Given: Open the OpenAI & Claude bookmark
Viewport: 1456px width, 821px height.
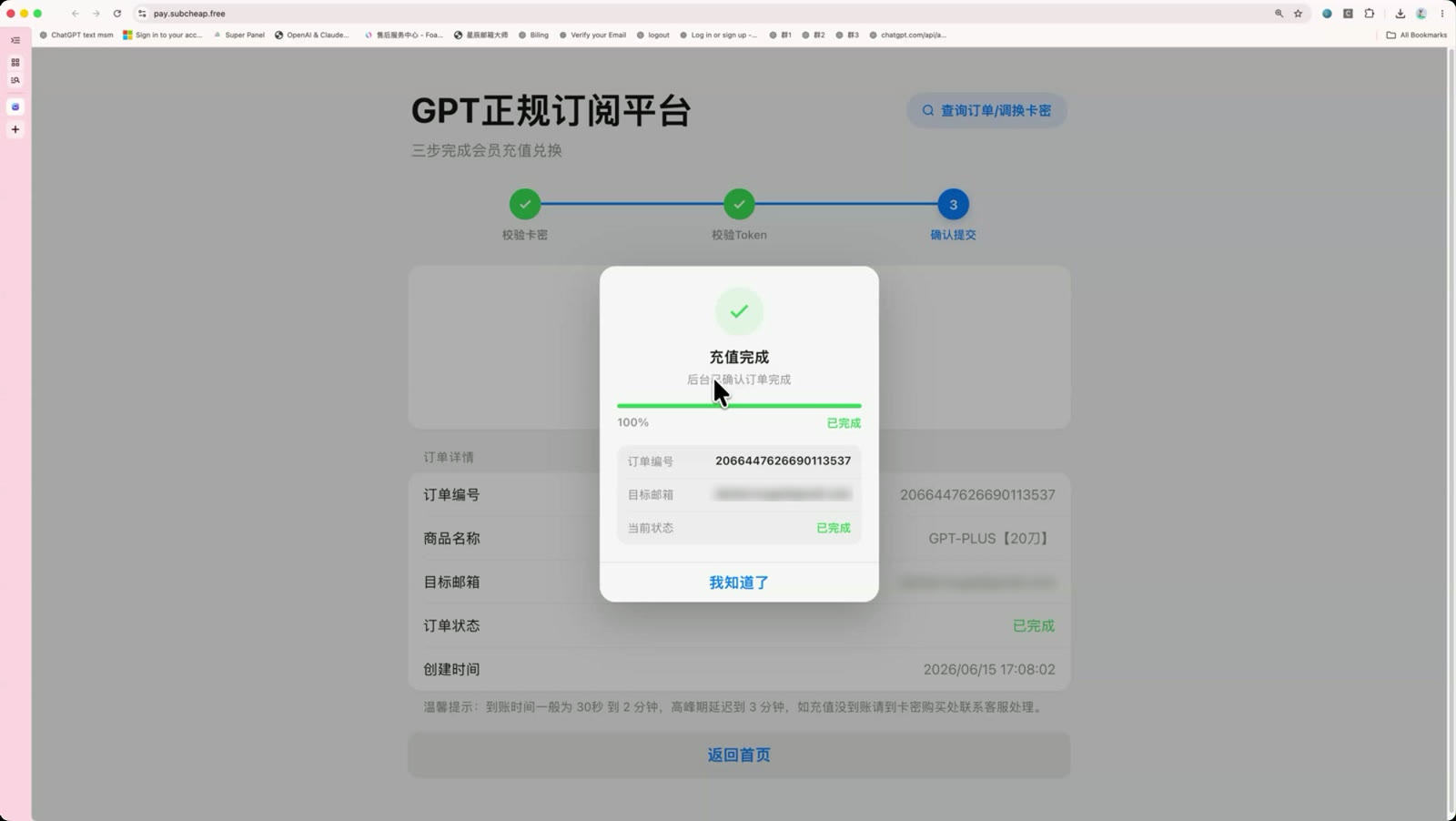Looking at the screenshot, I should coord(312,35).
